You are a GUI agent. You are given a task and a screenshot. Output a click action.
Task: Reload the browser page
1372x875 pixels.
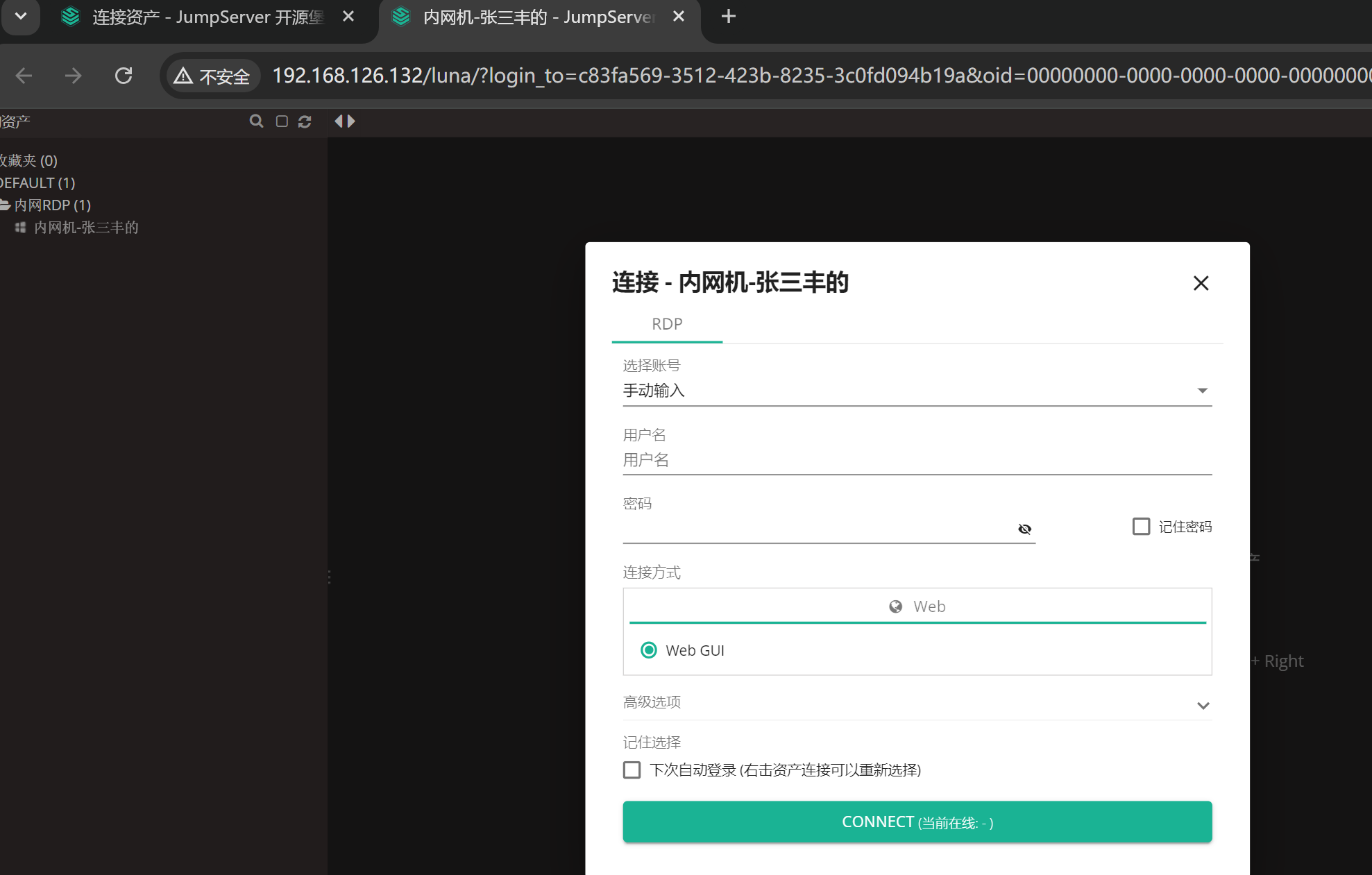click(x=124, y=76)
